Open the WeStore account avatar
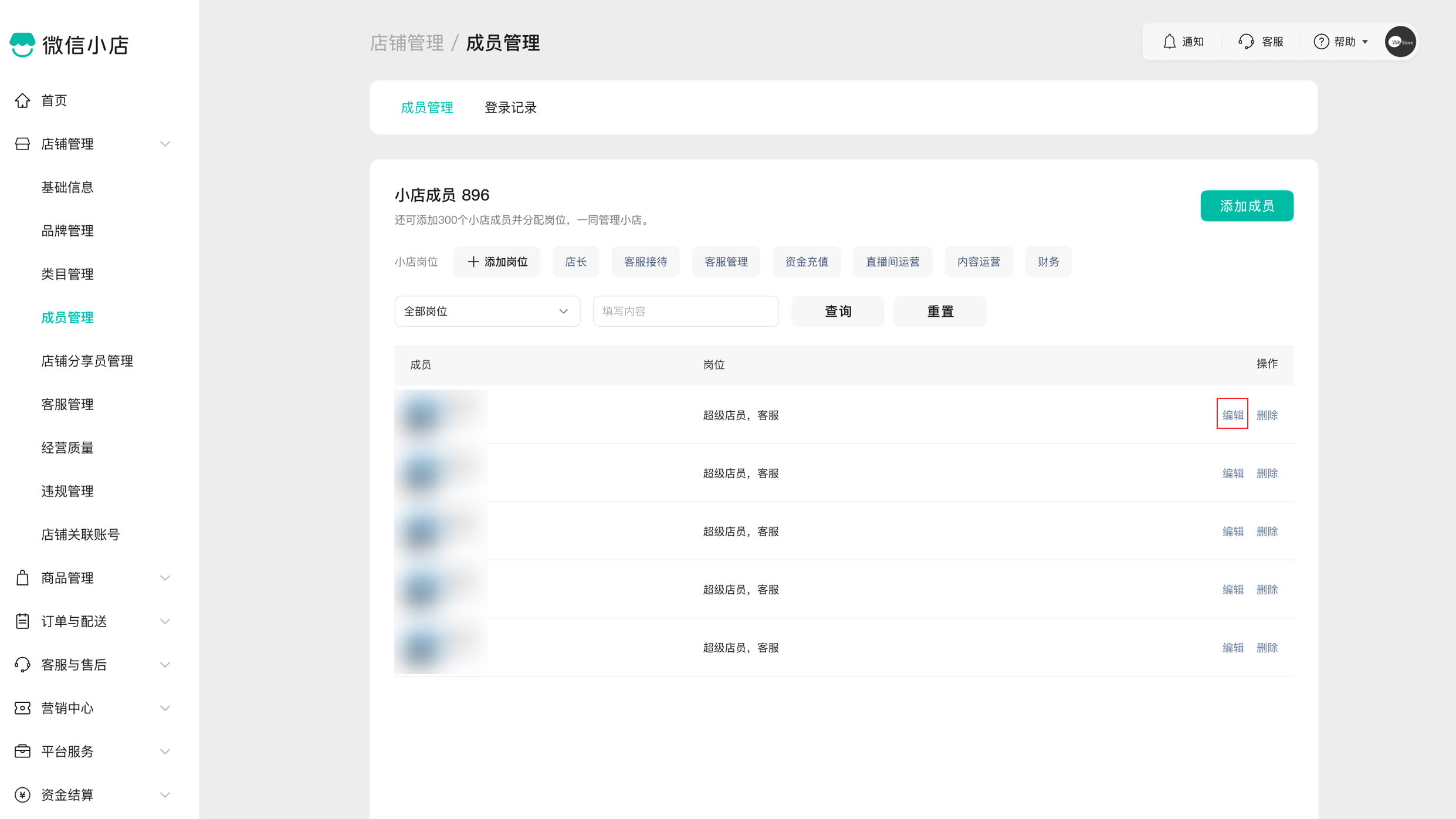The width and height of the screenshot is (1456, 819). [1400, 42]
